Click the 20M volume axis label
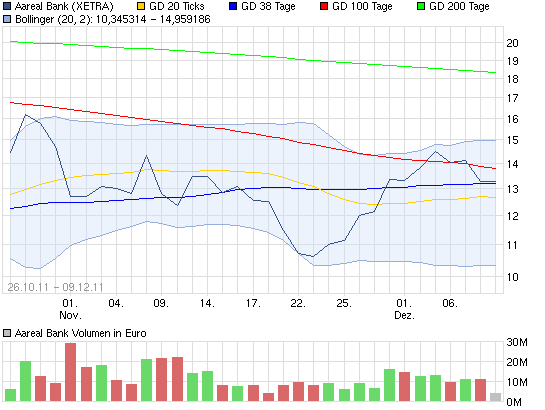 pos(517,362)
